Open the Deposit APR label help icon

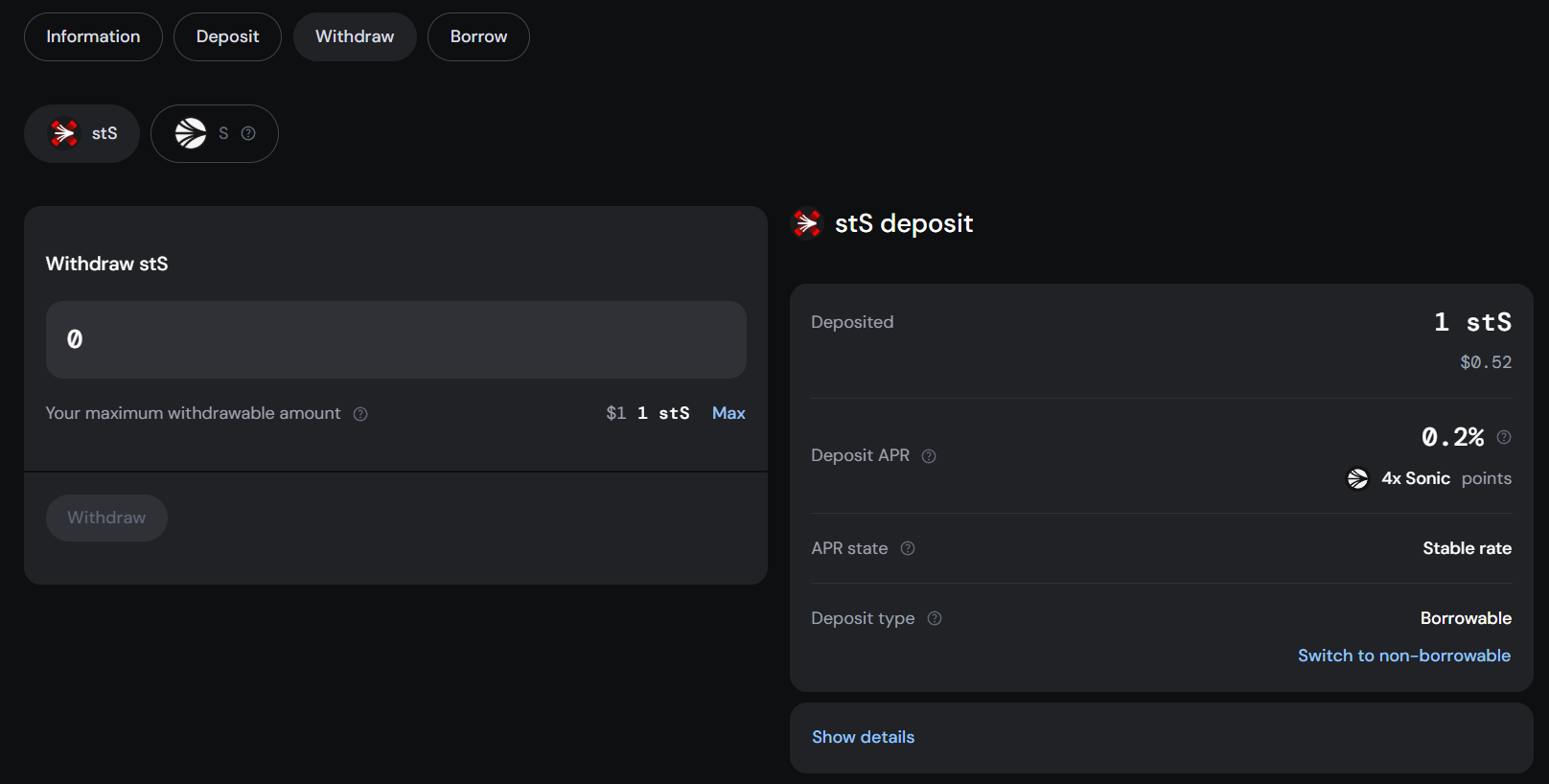(929, 456)
